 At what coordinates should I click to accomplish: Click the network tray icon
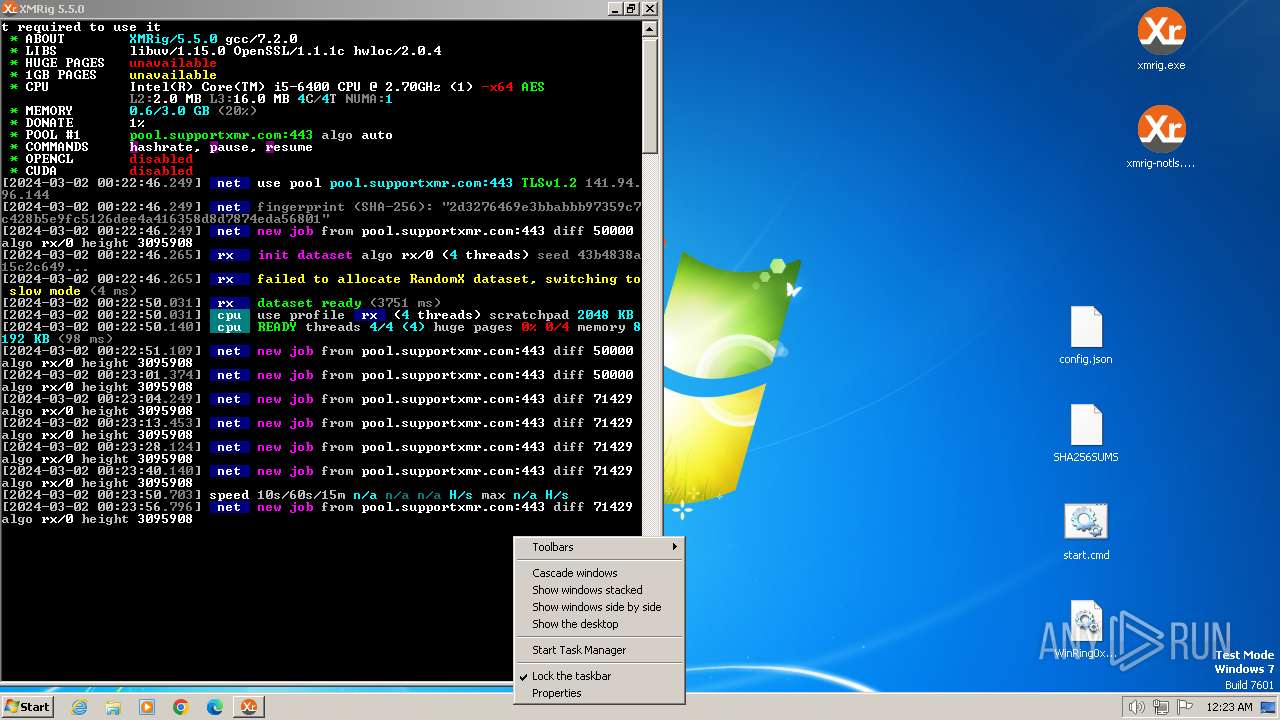(1161, 707)
